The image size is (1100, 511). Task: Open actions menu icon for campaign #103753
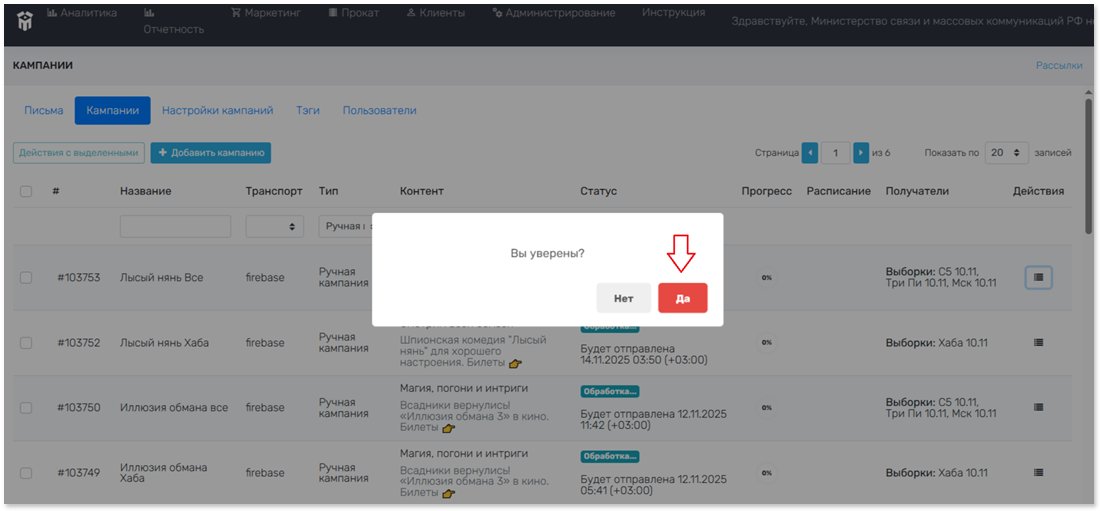pos(1038,278)
